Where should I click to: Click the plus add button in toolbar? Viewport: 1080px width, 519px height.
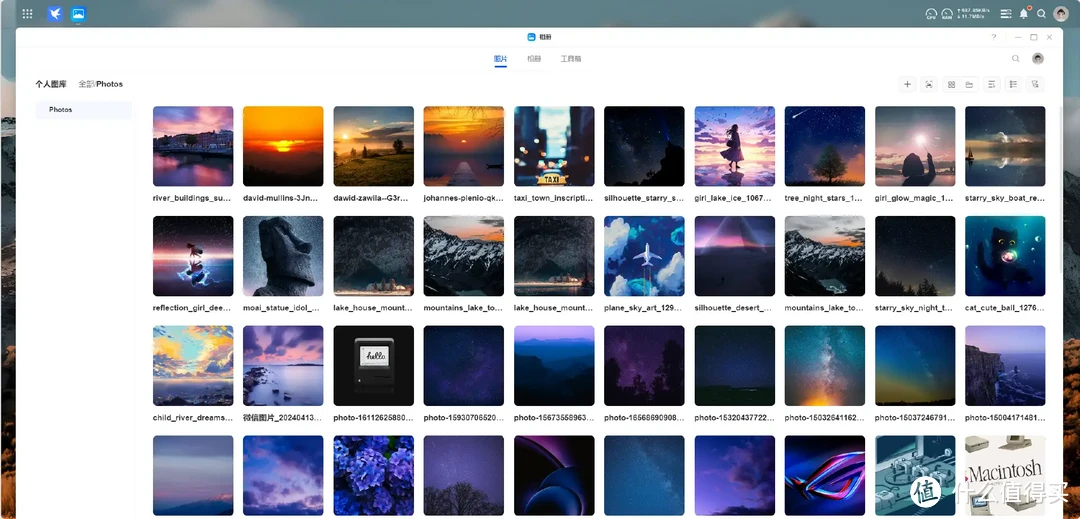(x=907, y=85)
